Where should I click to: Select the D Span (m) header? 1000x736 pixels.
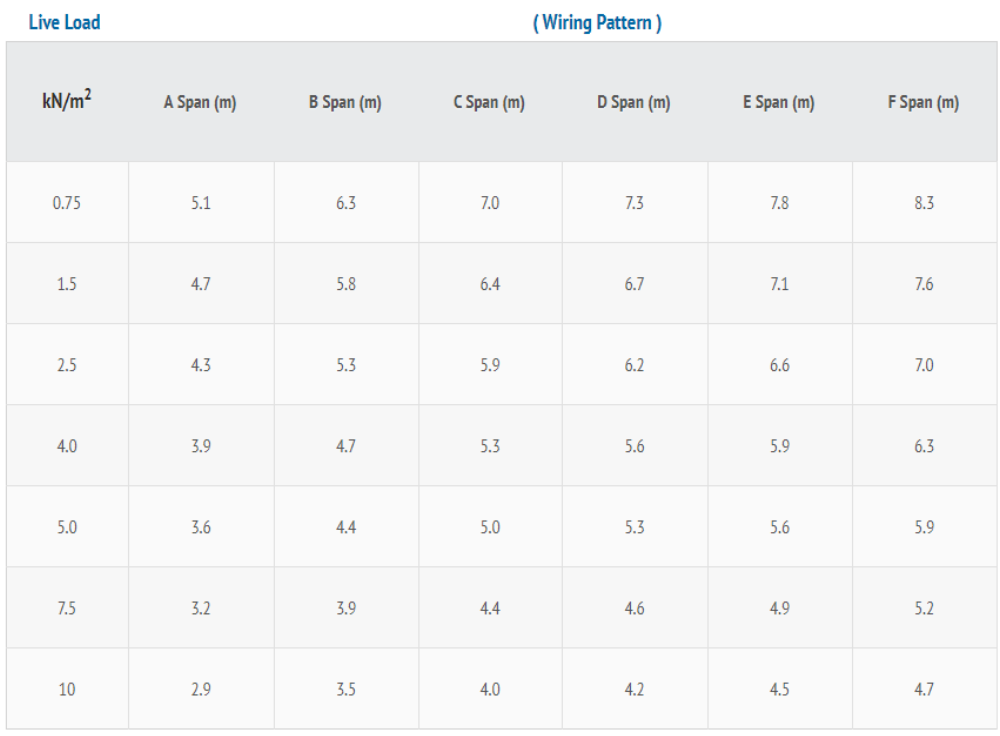point(634,102)
